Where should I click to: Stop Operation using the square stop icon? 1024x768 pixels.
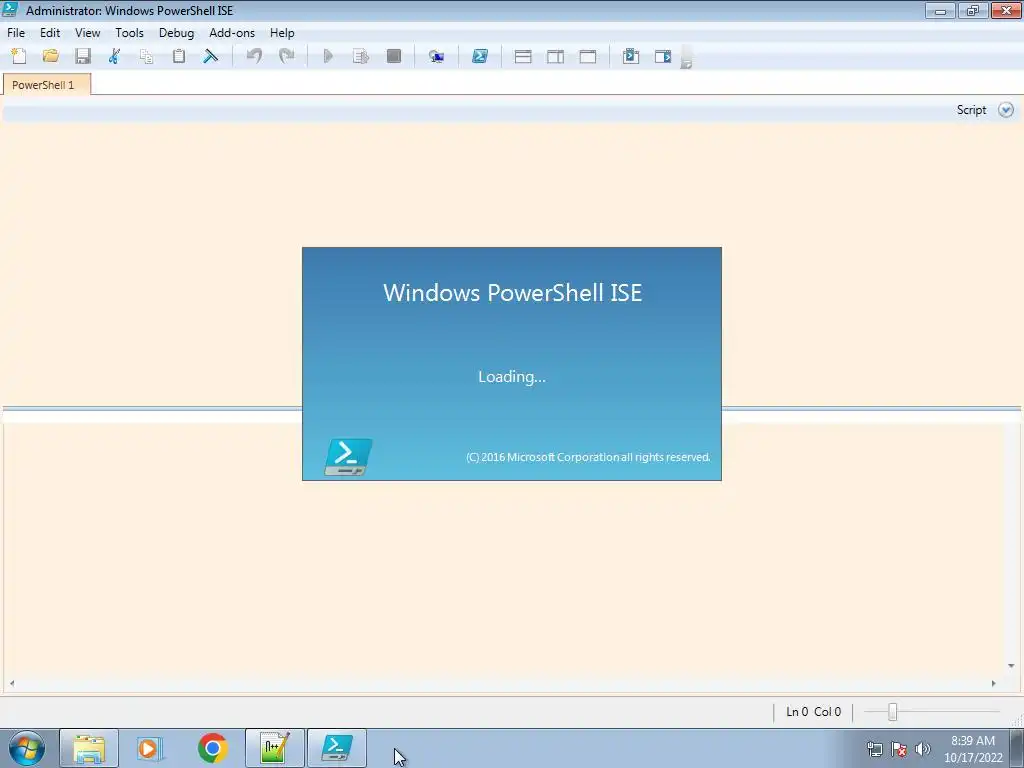pyautogui.click(x=394, y=56)
